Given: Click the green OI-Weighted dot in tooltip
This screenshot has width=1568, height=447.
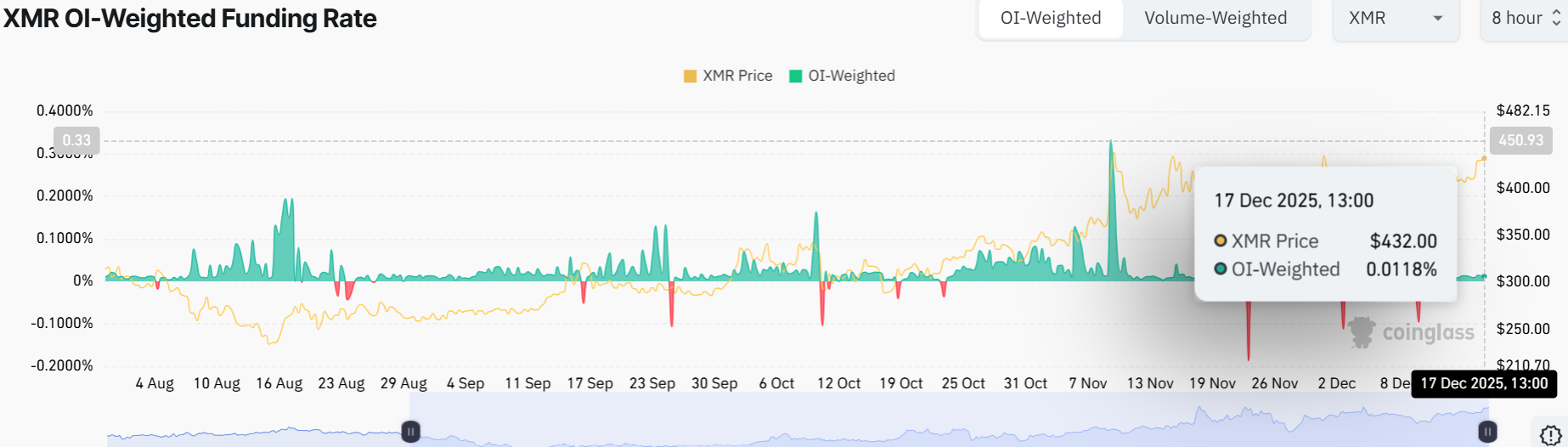Looking at the screenshot, I should pos(1221,269).
